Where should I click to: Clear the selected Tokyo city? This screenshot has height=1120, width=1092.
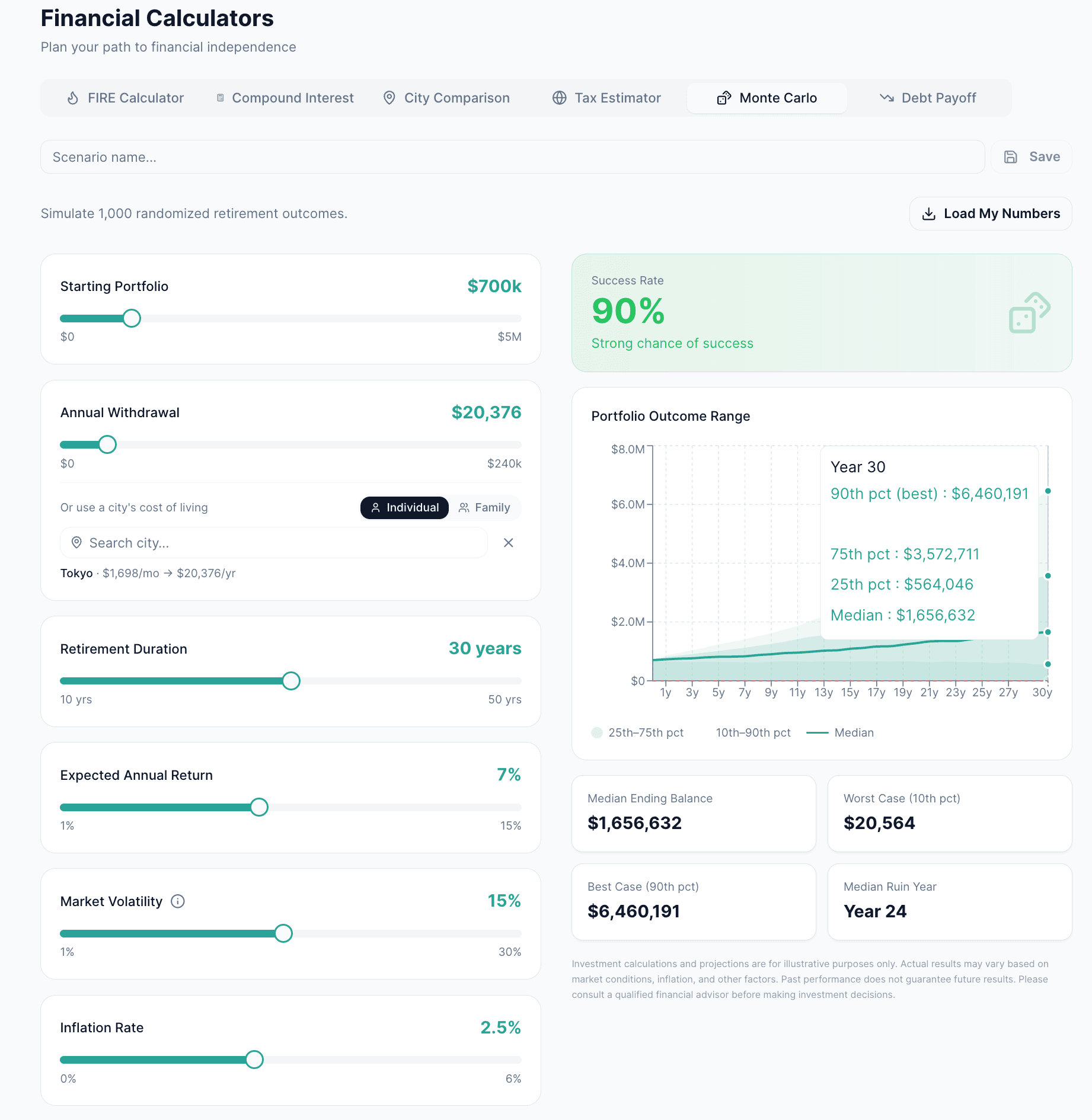[x=507, y=542]
